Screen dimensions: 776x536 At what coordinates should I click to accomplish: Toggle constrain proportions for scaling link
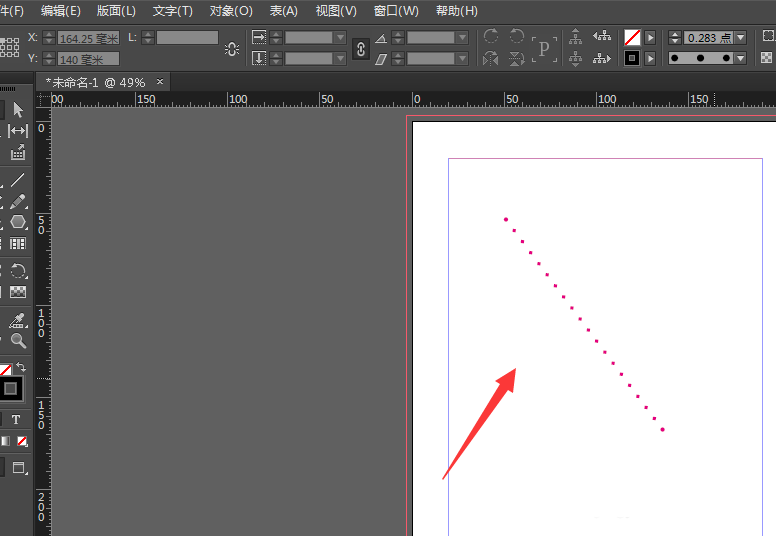coord(361,49)
